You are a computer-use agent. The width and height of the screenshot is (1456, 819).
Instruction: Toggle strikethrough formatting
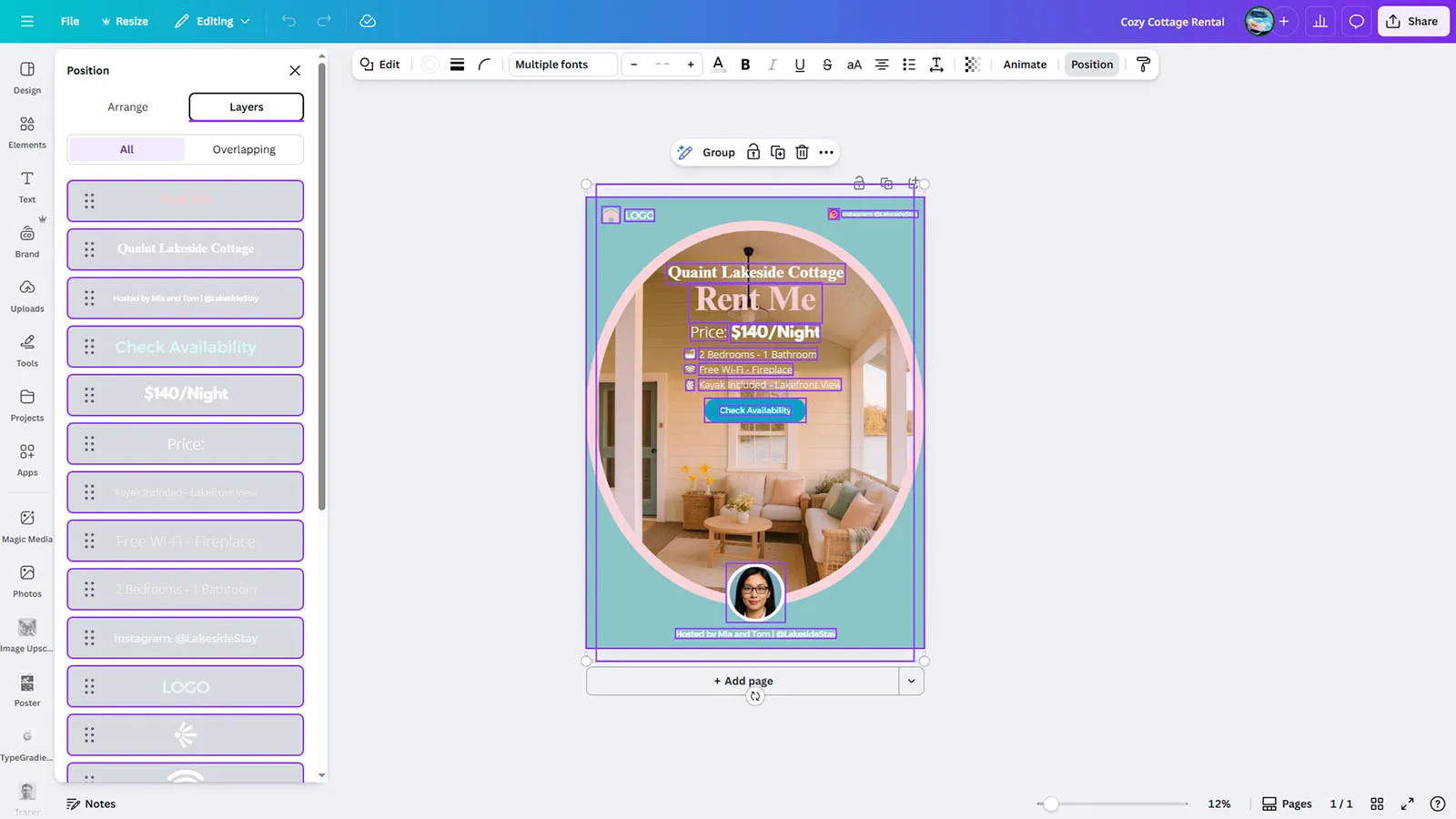tap(826, 65)
